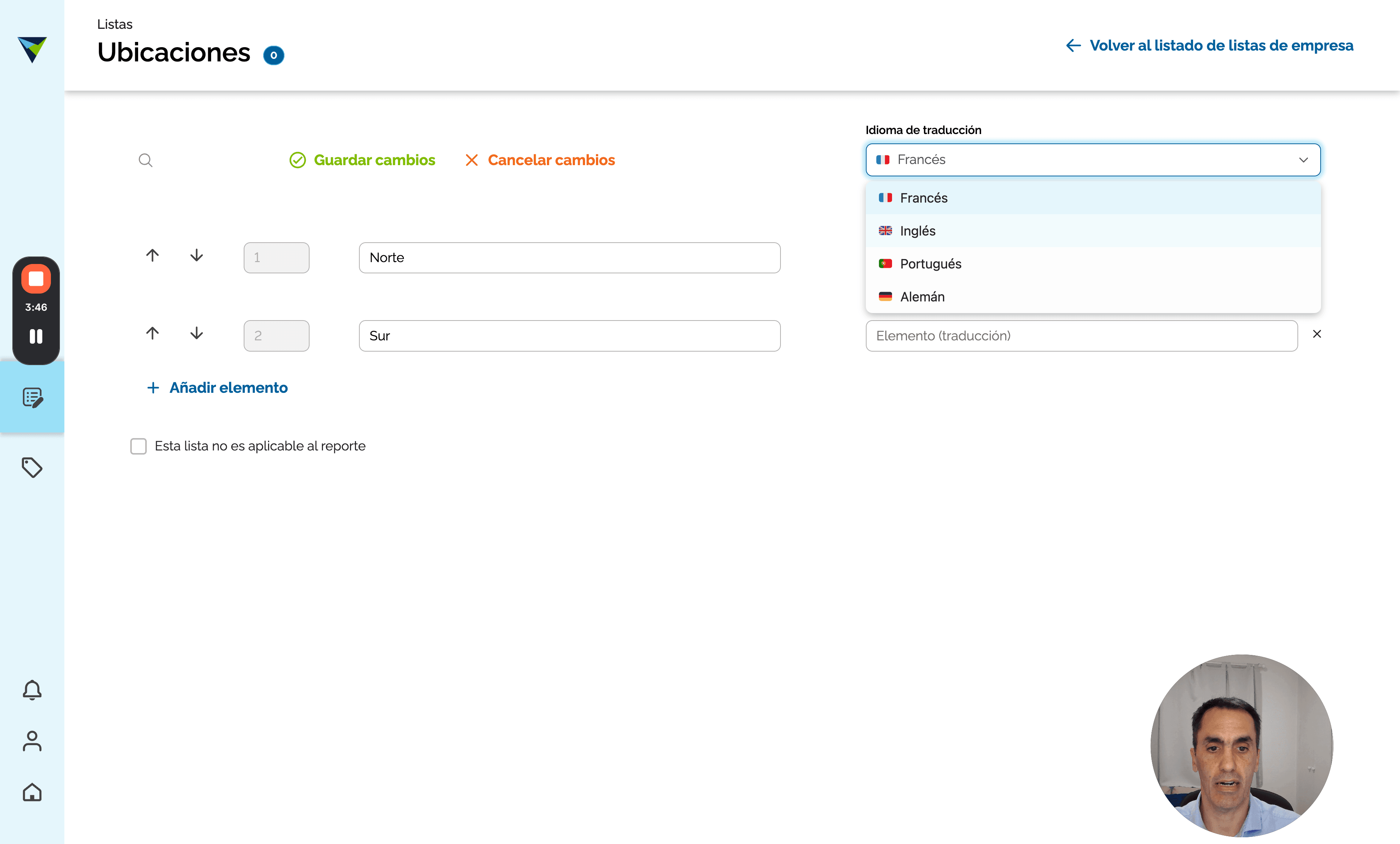This screenshot has width=1400, height=844.
Task: Stop the screen recording
Action: [36, 279]
